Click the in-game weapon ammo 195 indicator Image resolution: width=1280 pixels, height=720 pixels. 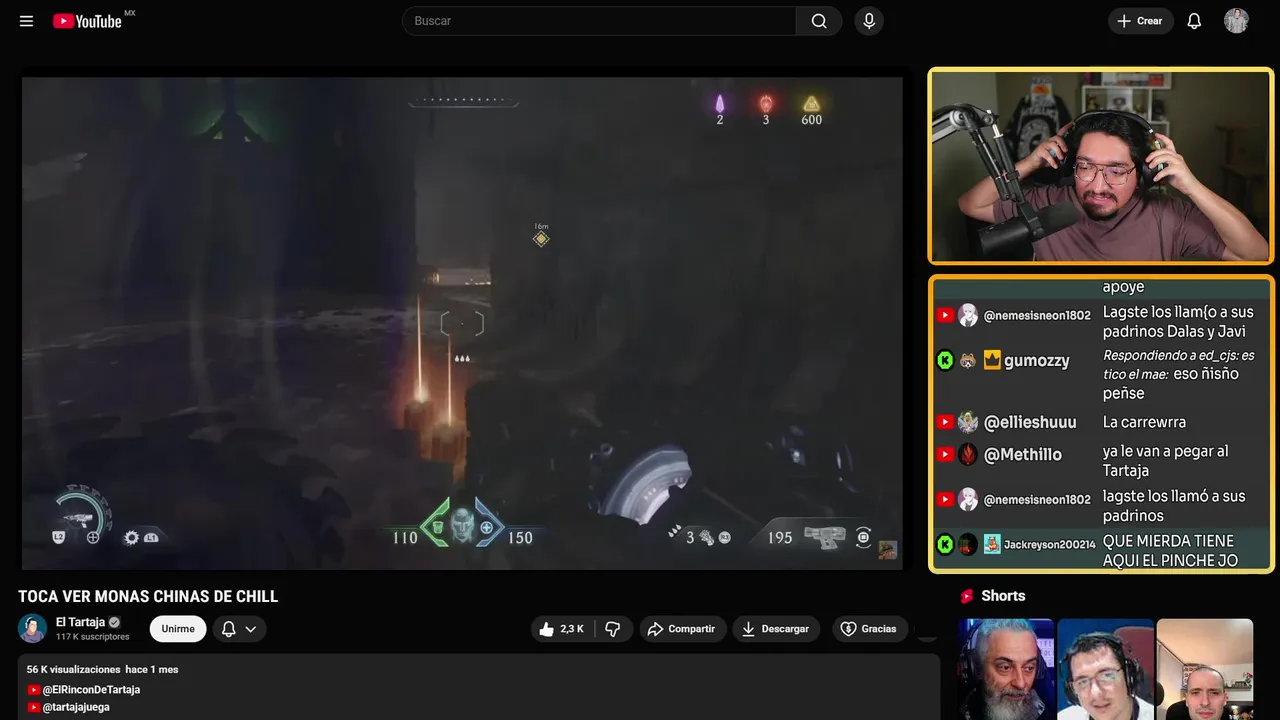point(780,538)
